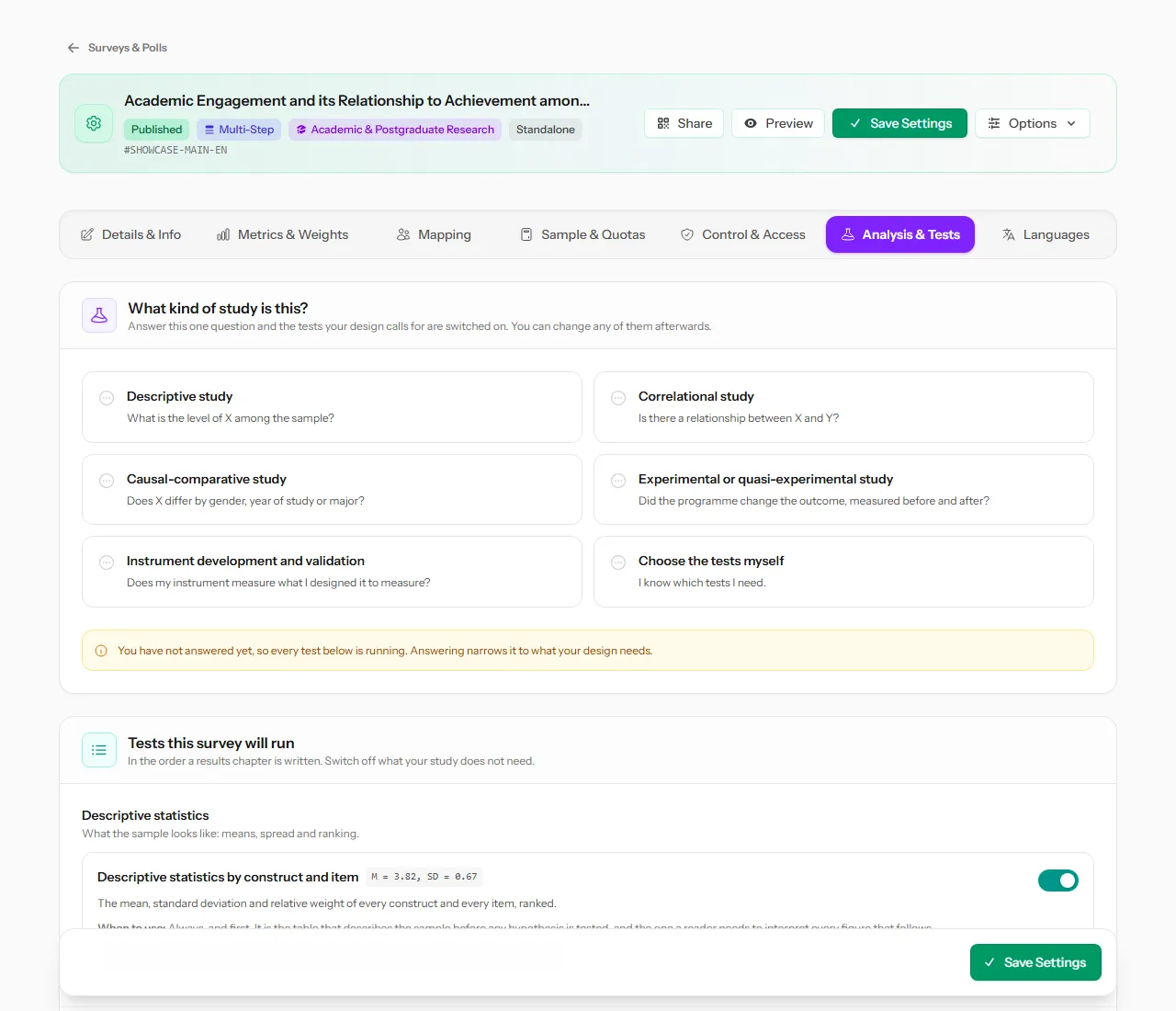Screen dimensions: 1176x1011
Task: Click the back arrow next to Surveys & Polls
Action: (73, 48)
